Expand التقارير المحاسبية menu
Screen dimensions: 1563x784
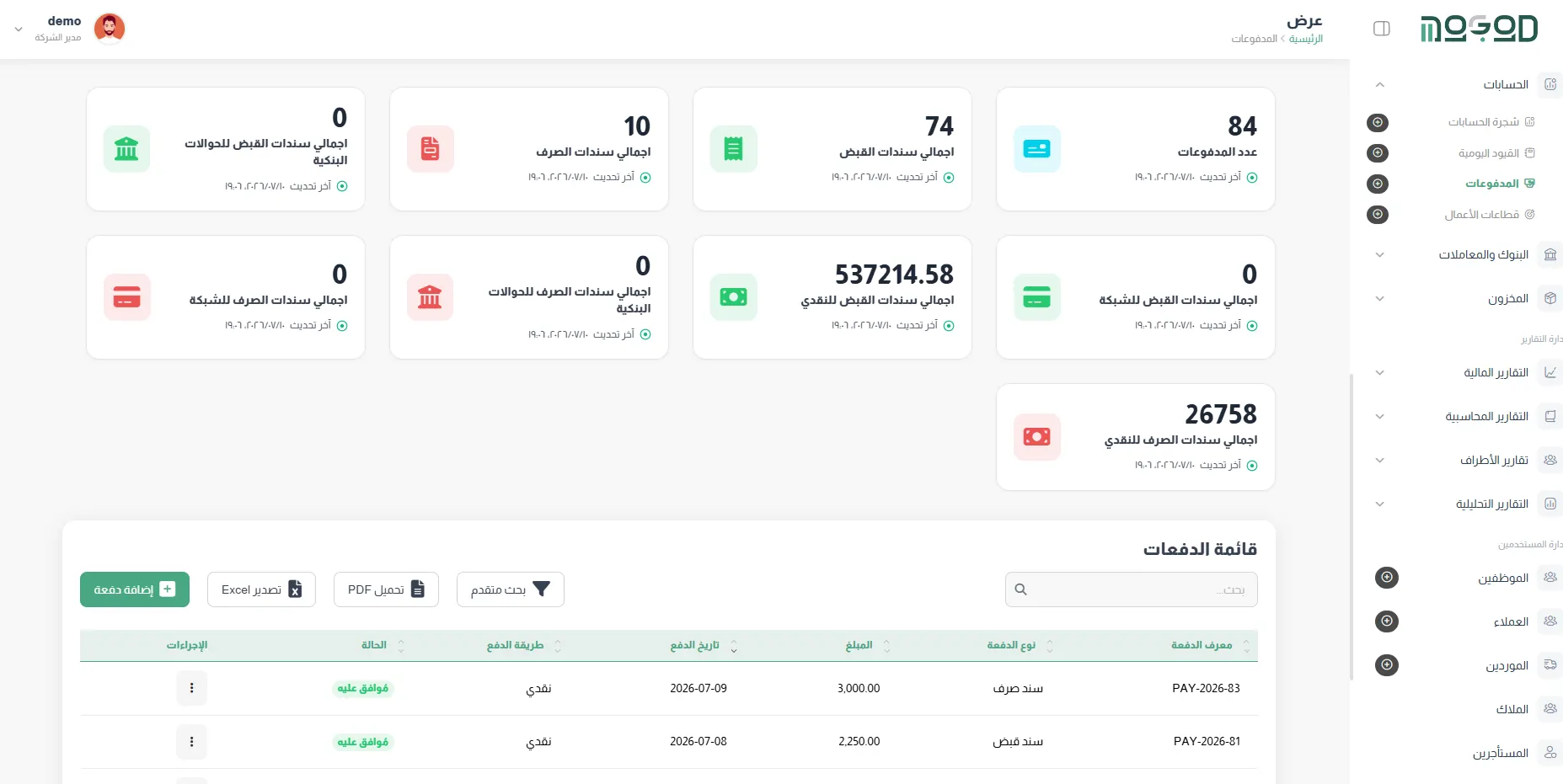point(1379,416)
